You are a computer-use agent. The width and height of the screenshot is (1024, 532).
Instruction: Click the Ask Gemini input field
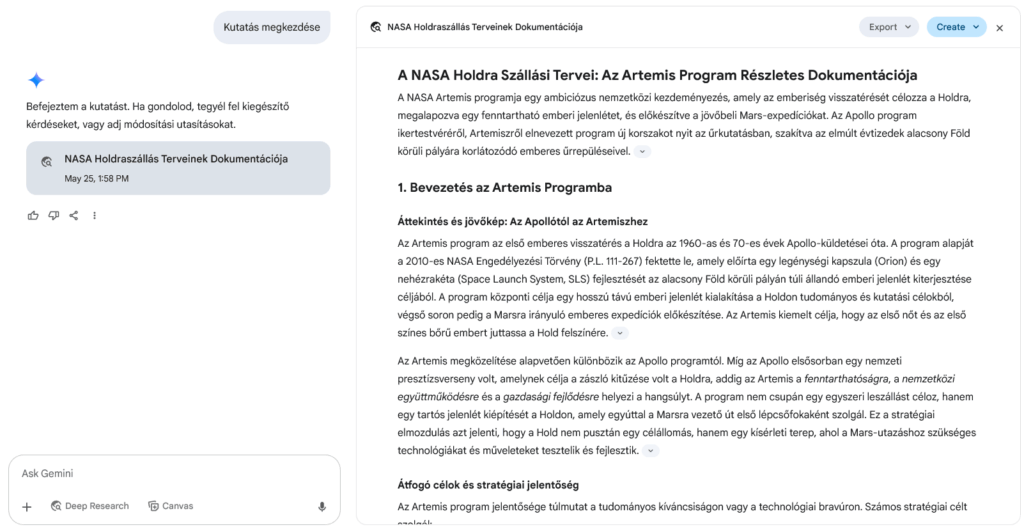174,473
